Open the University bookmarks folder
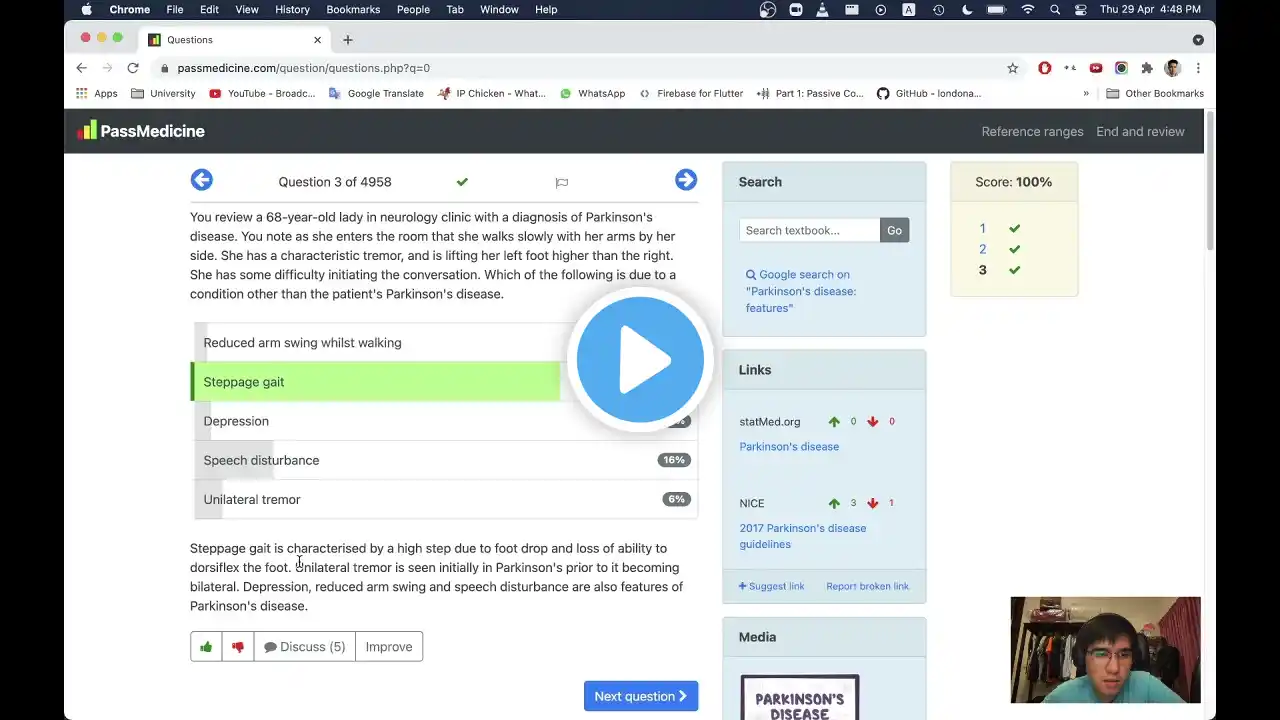The height and width of the screenshot is (720, 1280). 163,94
